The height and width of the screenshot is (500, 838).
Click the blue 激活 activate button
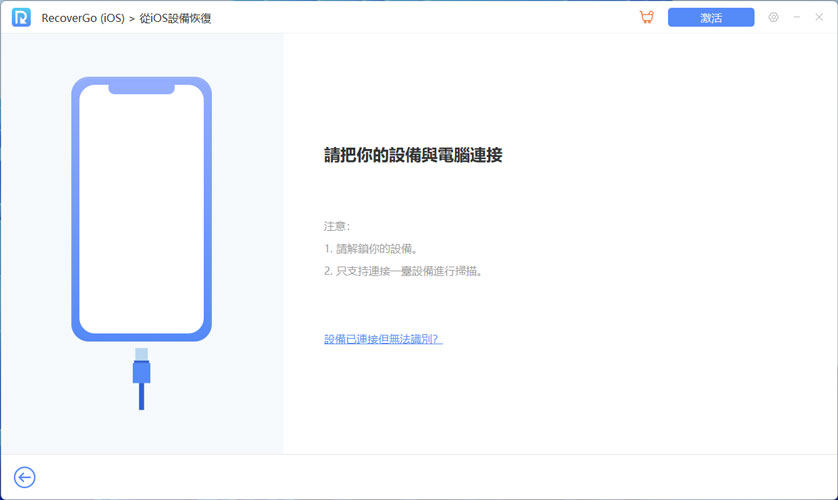click(711, 18)
